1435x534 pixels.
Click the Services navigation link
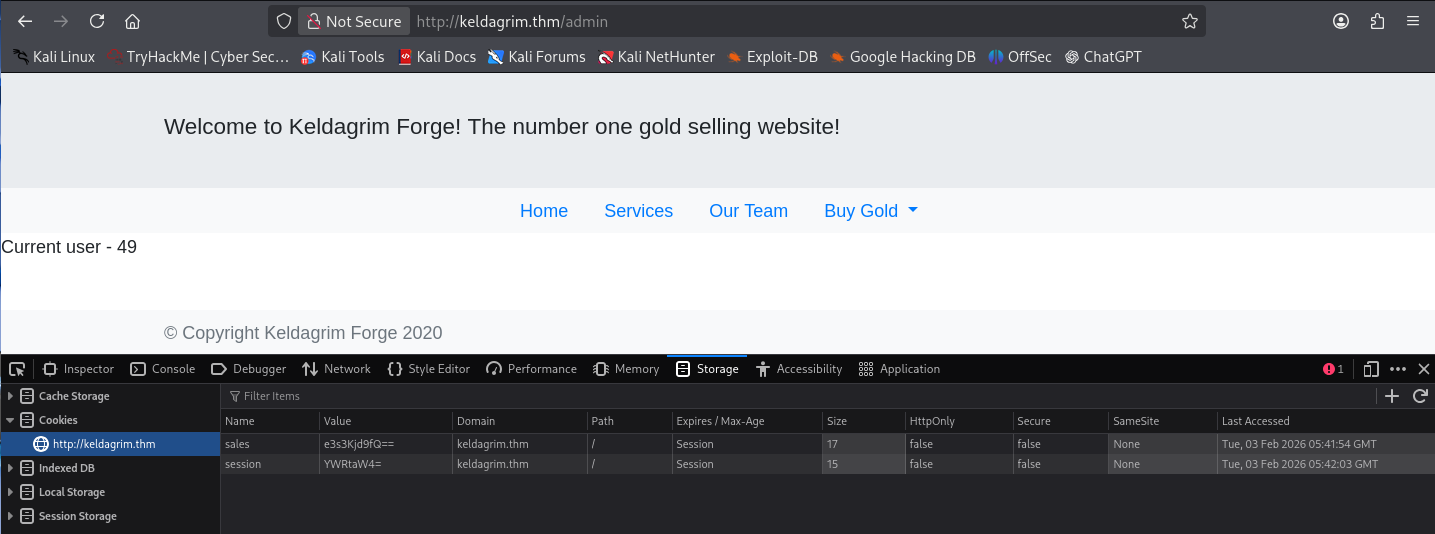click(x=638, y=211)
